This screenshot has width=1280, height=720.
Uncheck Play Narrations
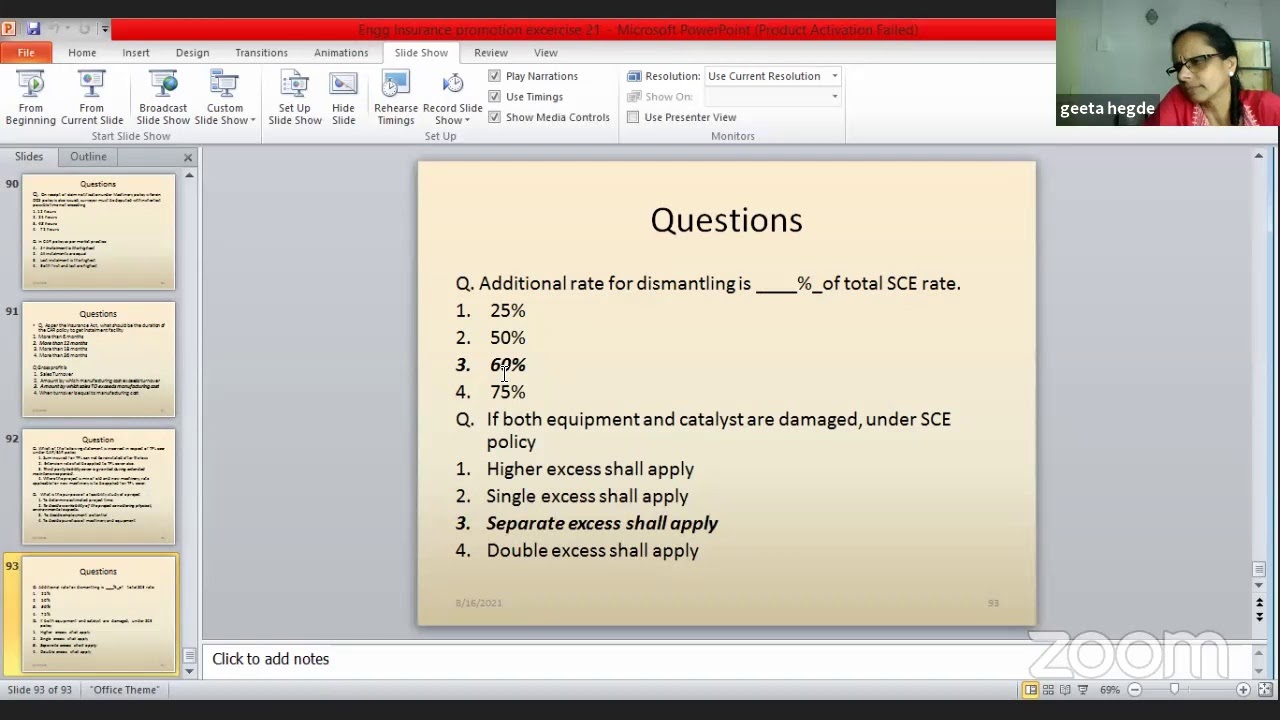494,76
